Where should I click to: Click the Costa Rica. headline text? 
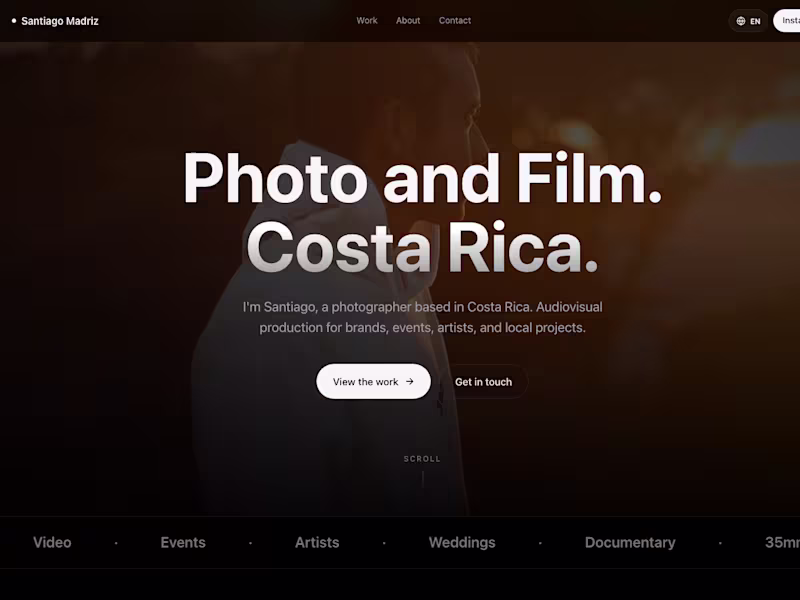coord(422,247)
